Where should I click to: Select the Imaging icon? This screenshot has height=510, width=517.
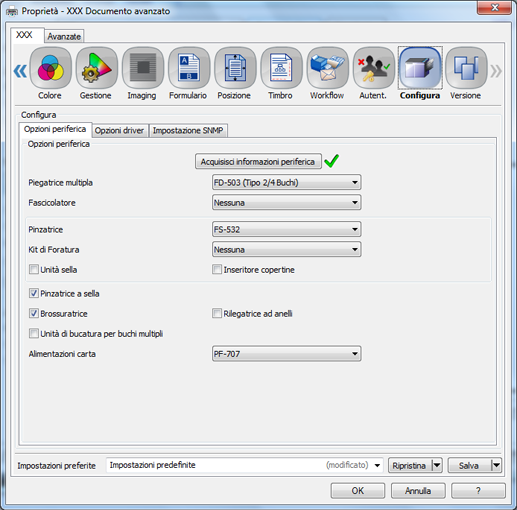[x=143, y=68]
